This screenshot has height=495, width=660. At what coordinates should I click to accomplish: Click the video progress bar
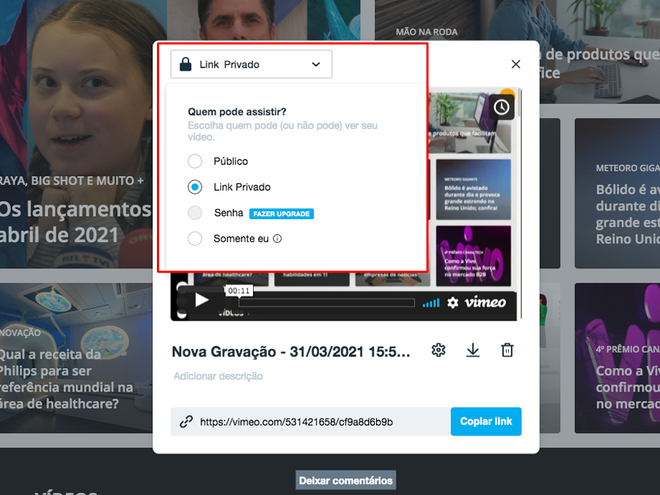point(327,303)
